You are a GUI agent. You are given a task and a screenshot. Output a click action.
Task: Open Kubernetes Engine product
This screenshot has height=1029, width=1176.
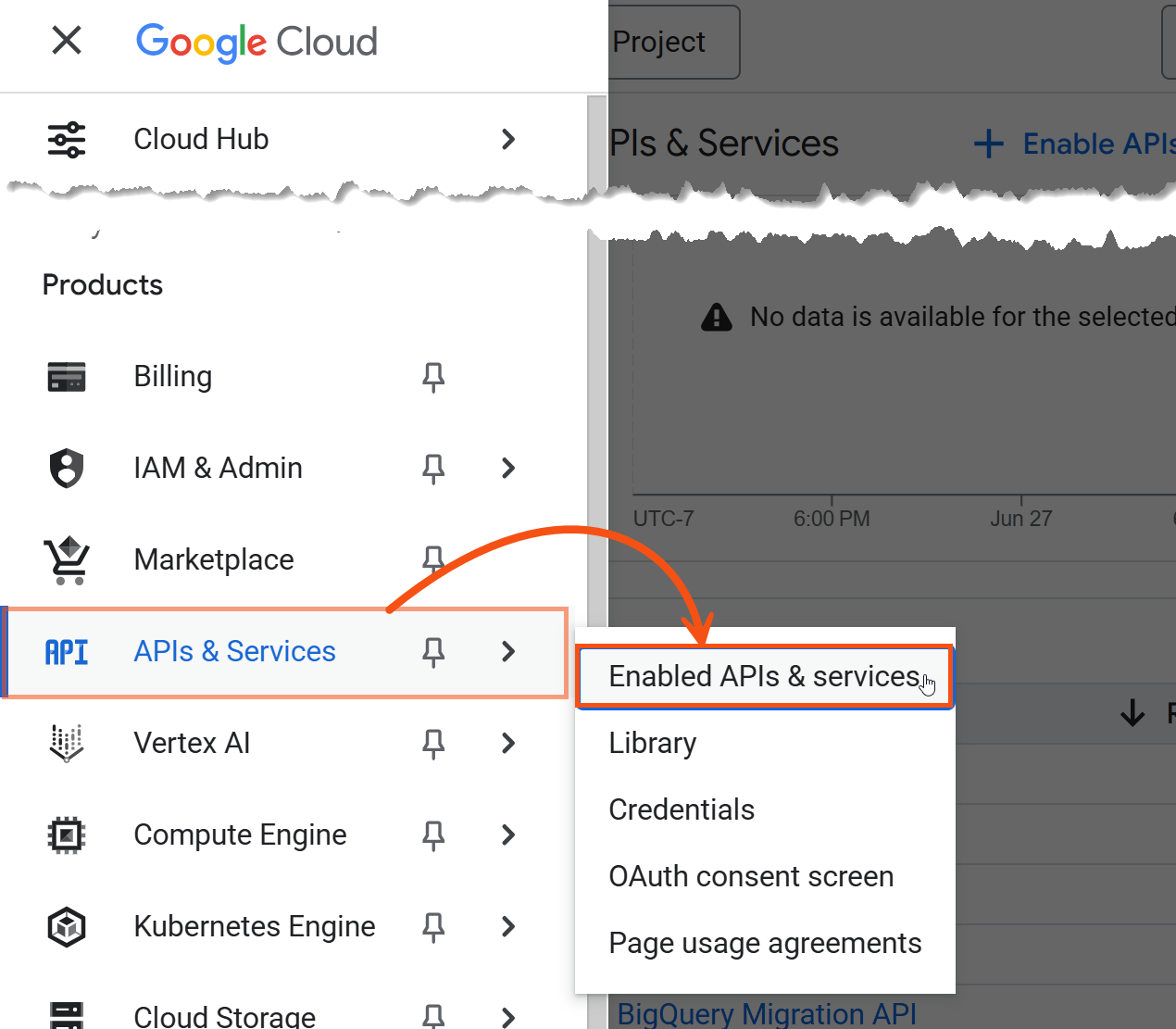[255, 926]
